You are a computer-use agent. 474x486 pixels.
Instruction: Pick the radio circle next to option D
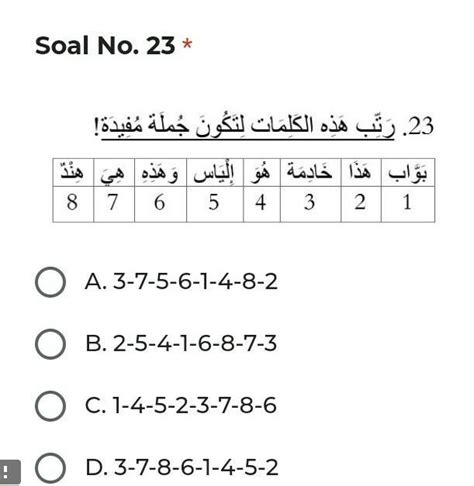tap(50, 468)
